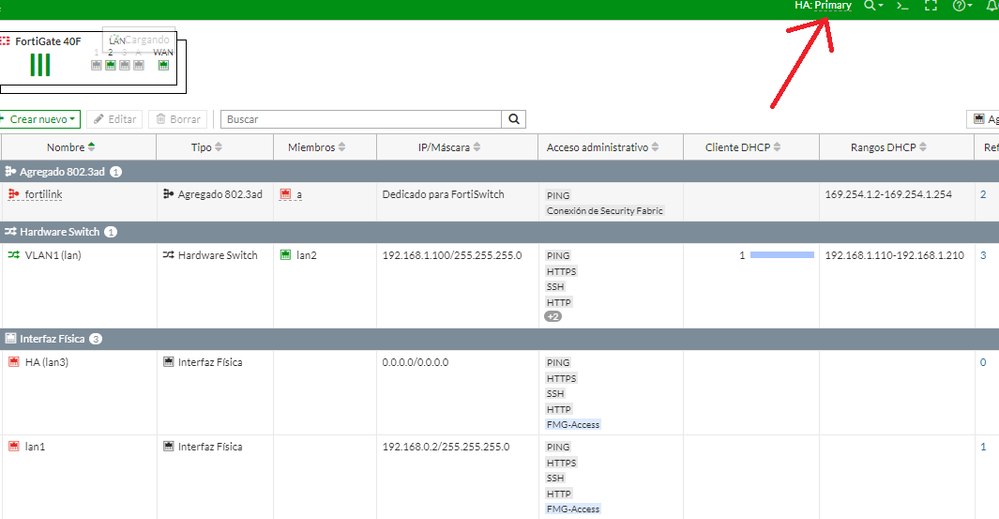Open references link 1 for lan1

coord(983,447)
